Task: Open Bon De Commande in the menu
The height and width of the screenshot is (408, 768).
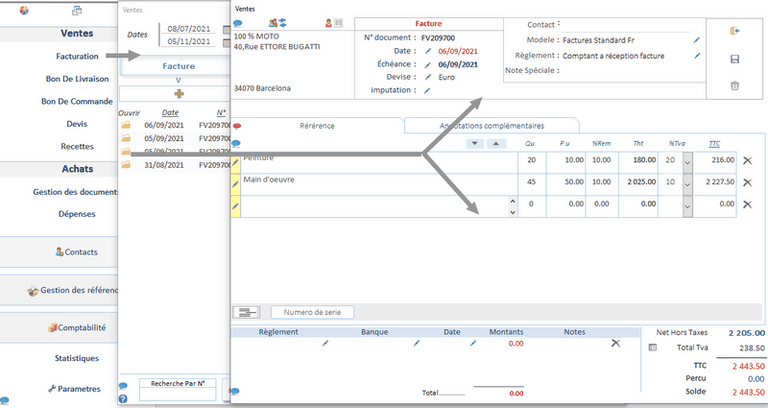Action: 77,101
